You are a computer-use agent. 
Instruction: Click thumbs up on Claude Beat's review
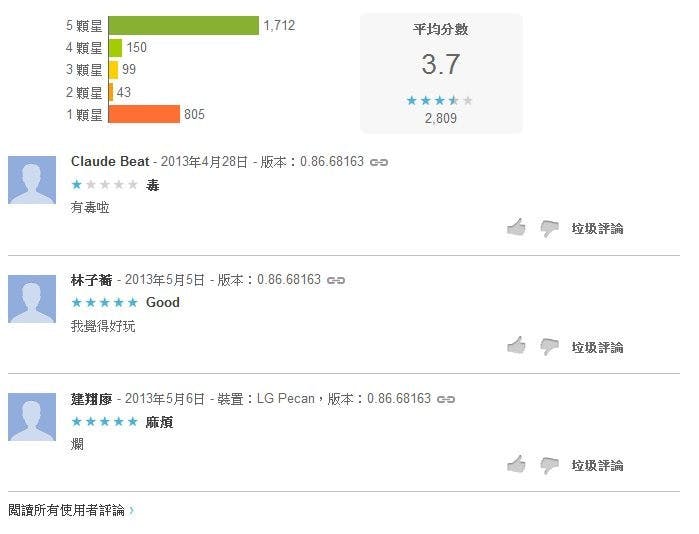pyautogui.click(x=516, y=228)
